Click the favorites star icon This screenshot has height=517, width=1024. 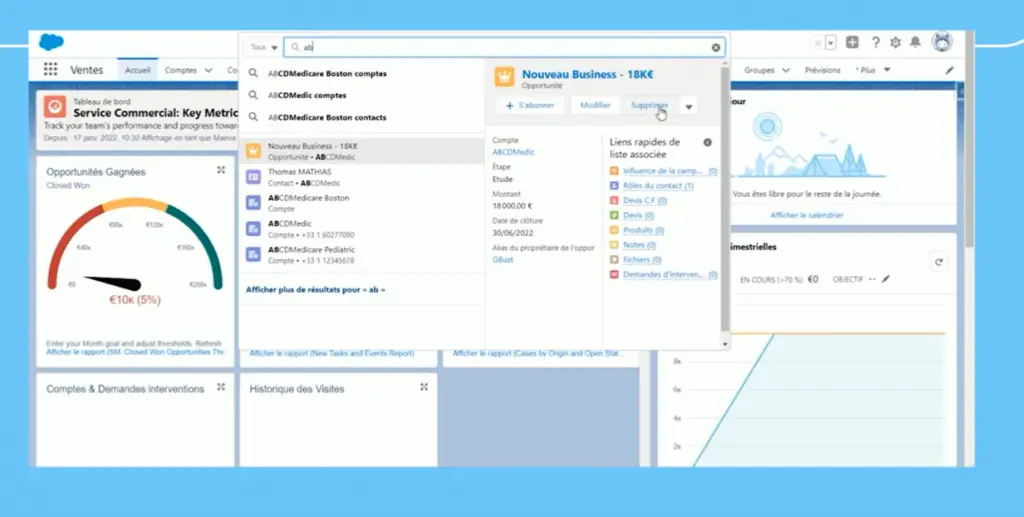[x=818, y=43]
